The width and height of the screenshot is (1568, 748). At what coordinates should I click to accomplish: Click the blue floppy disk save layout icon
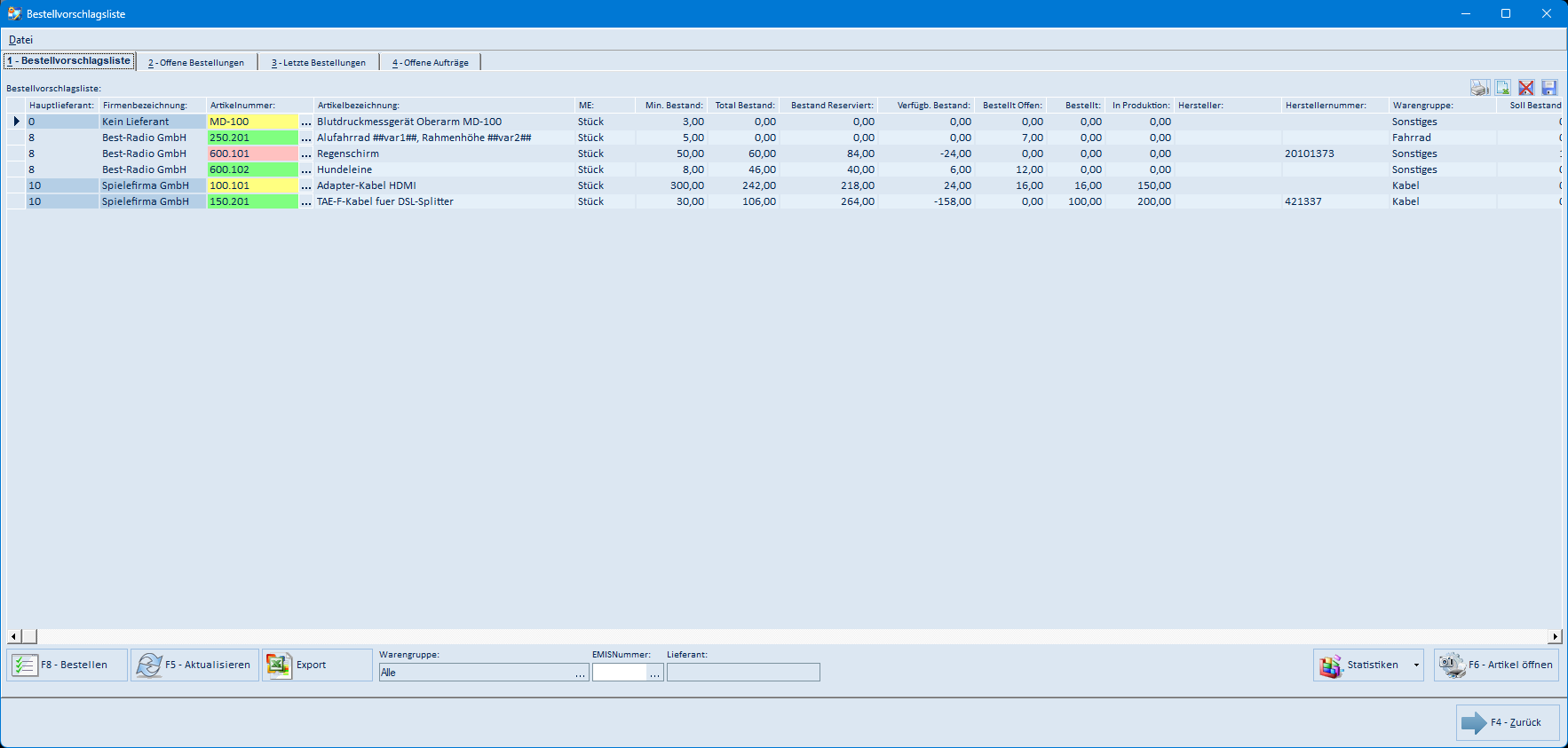1549,88
